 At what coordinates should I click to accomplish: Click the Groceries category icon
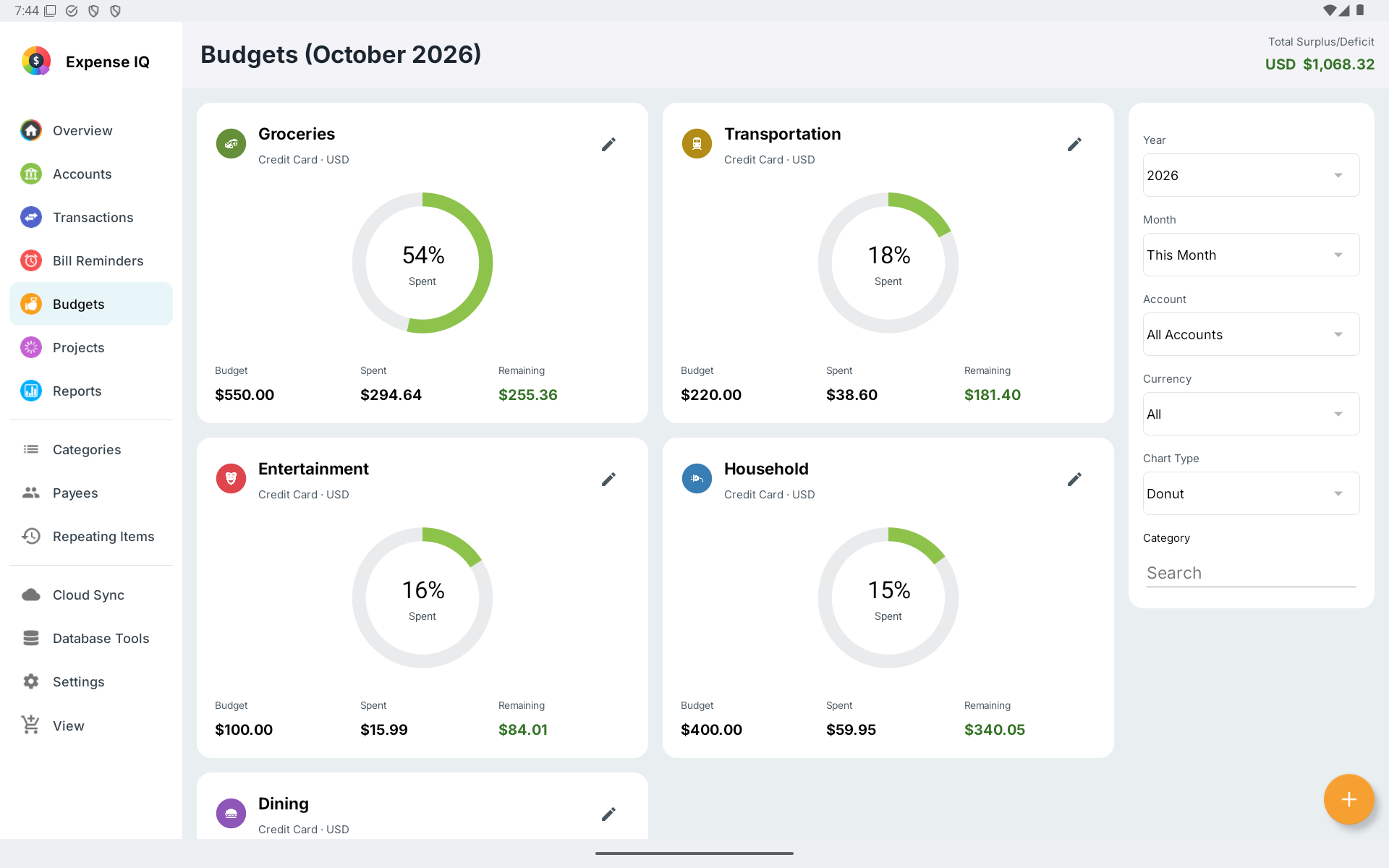point(231,144)
